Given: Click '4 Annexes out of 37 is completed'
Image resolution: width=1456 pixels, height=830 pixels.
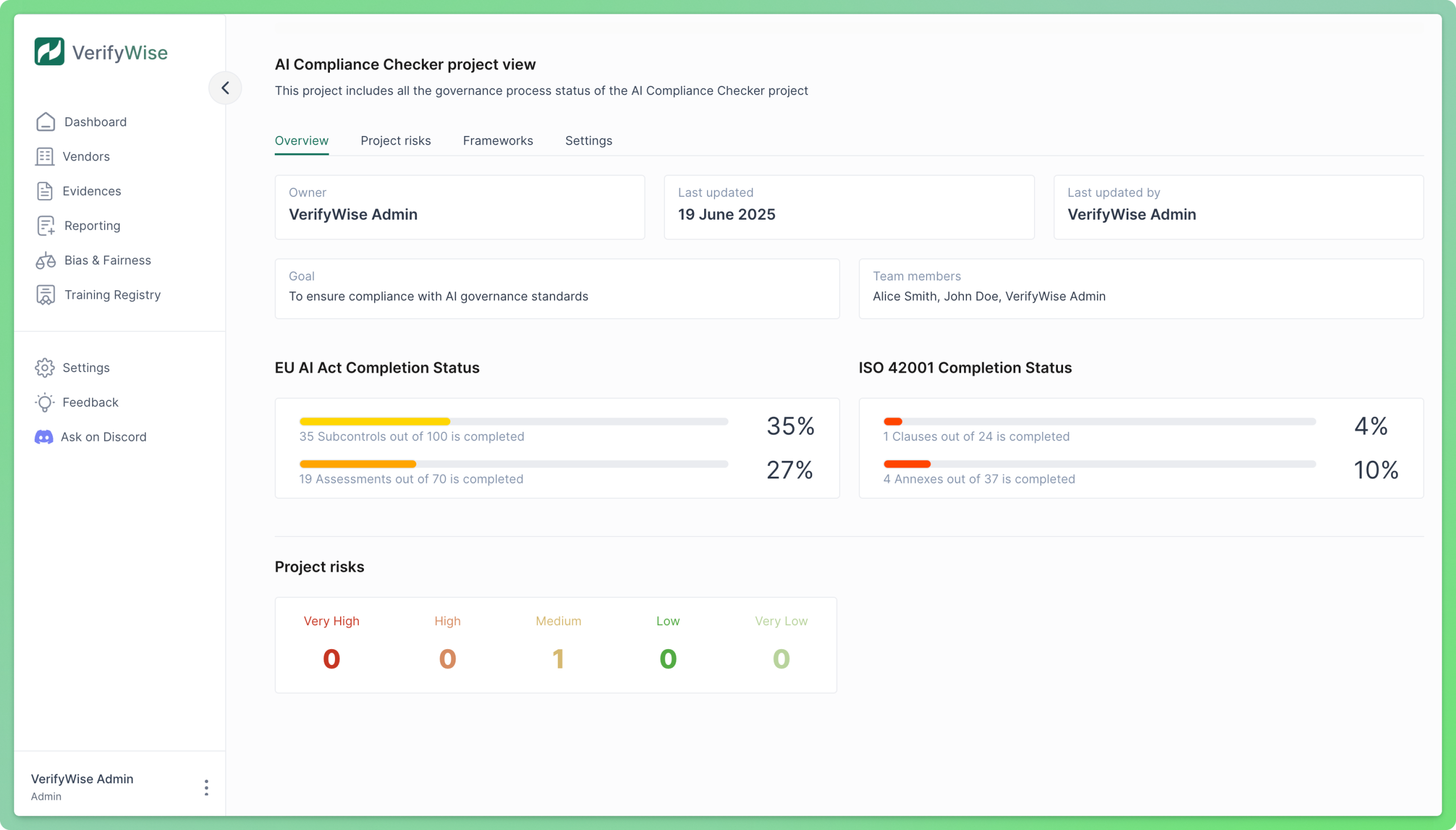Looking at the screenshot, I should [x=979, y=479].
